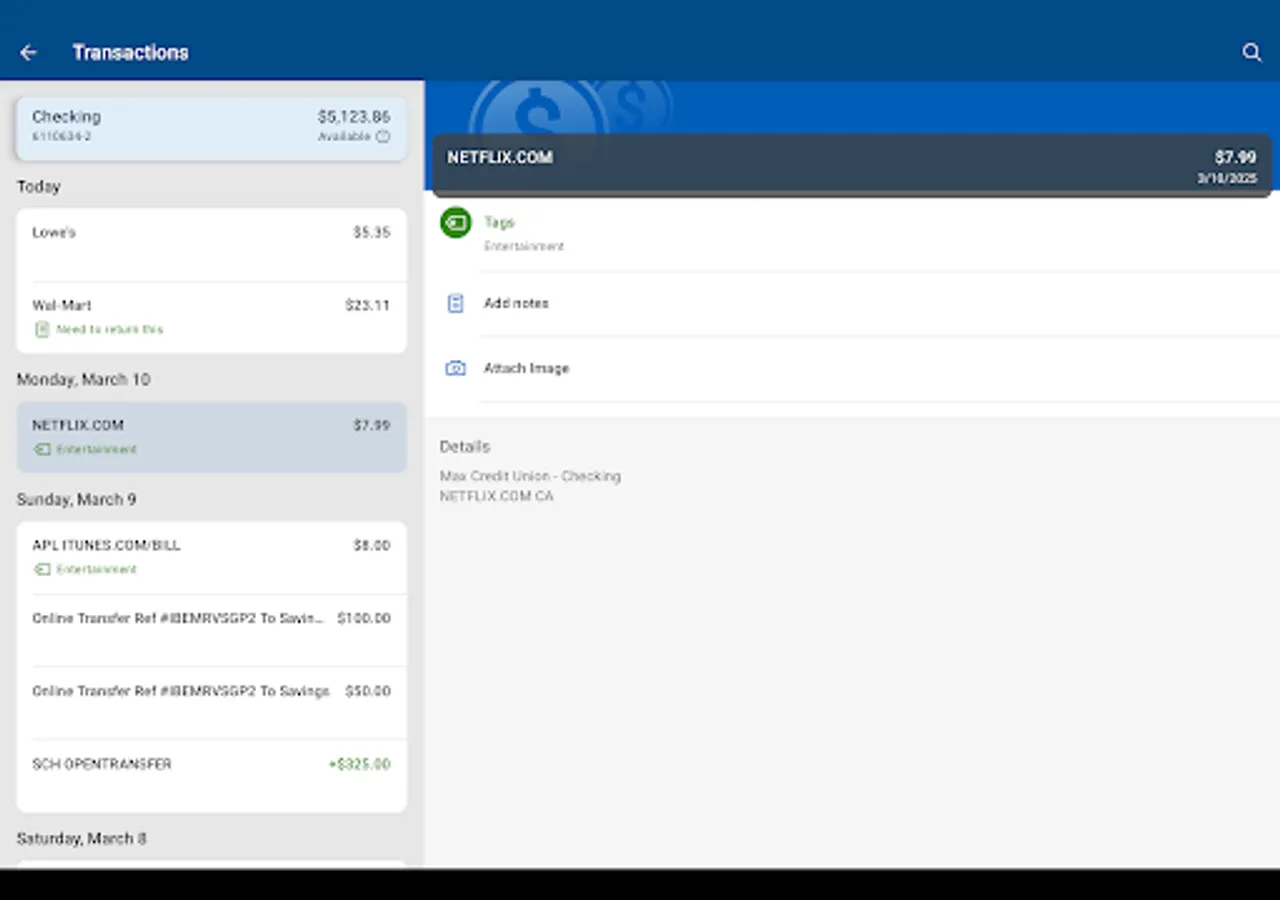This screenshot has width=1280, height=900.
Task: Click the Entertainment tag icon on NETFLIX.COM row
Action: click(41, 449)
